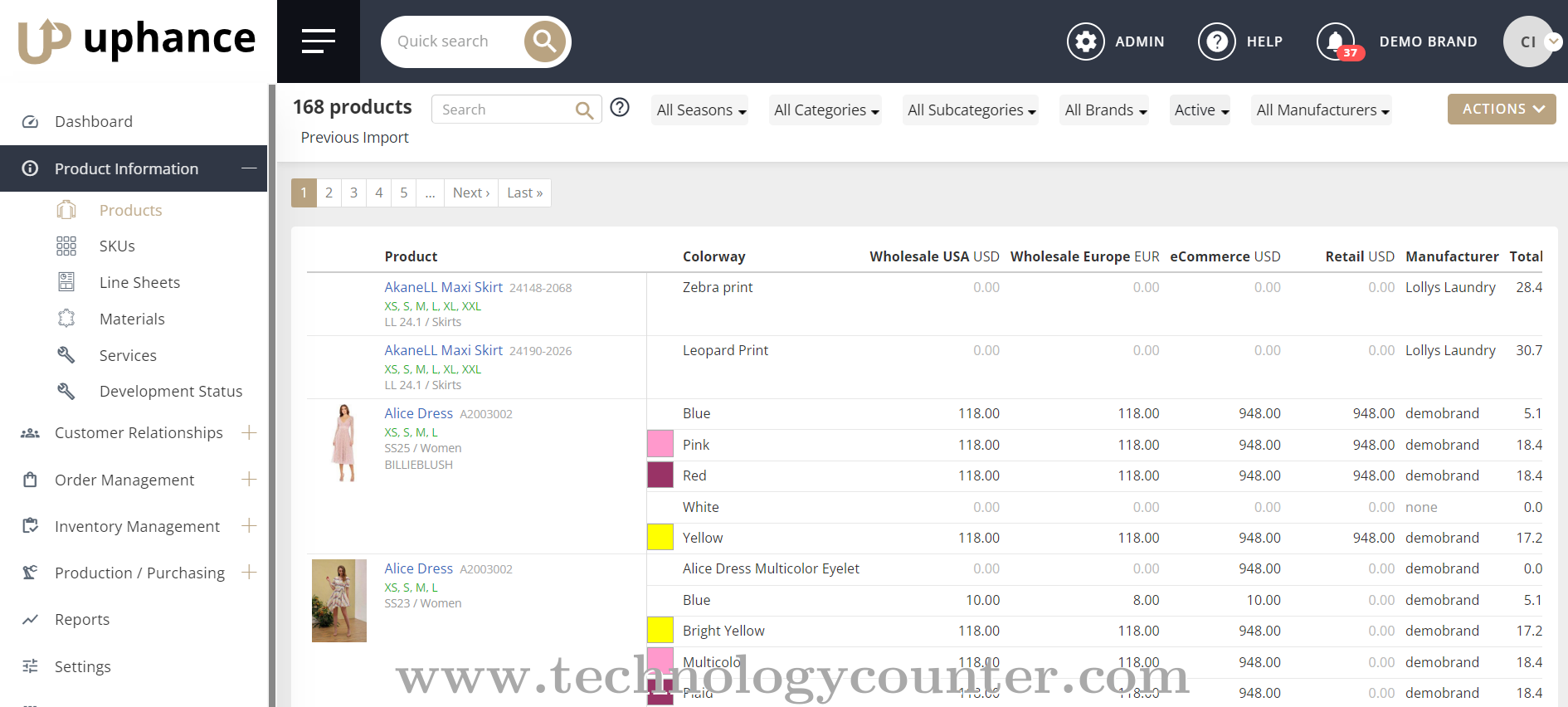
Task: Click the Leopard Print colorway text
Action: pyautogui.click(x=725, y=350)
